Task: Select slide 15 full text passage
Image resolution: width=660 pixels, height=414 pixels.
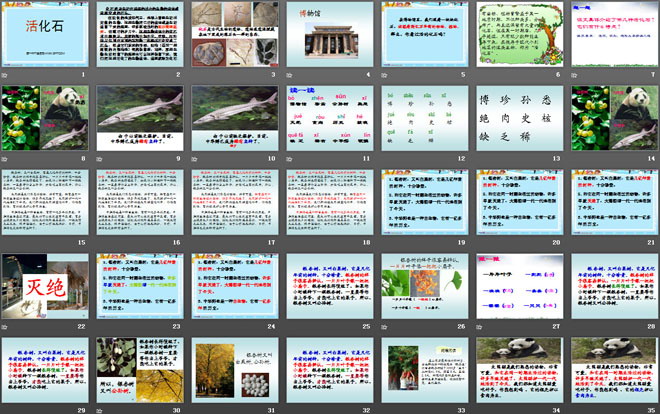Action: [45, 202]
